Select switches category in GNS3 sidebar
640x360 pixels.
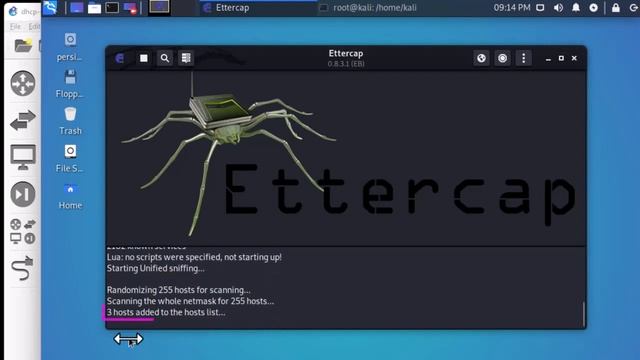click(x=23, y=120)
